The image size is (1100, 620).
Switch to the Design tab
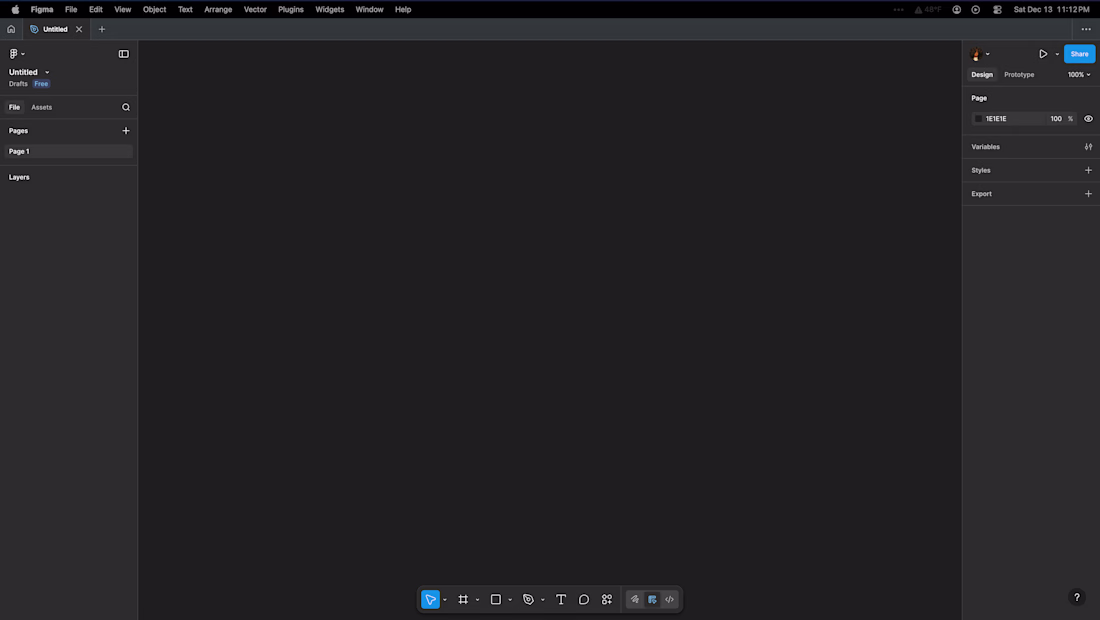click(981, 74)
